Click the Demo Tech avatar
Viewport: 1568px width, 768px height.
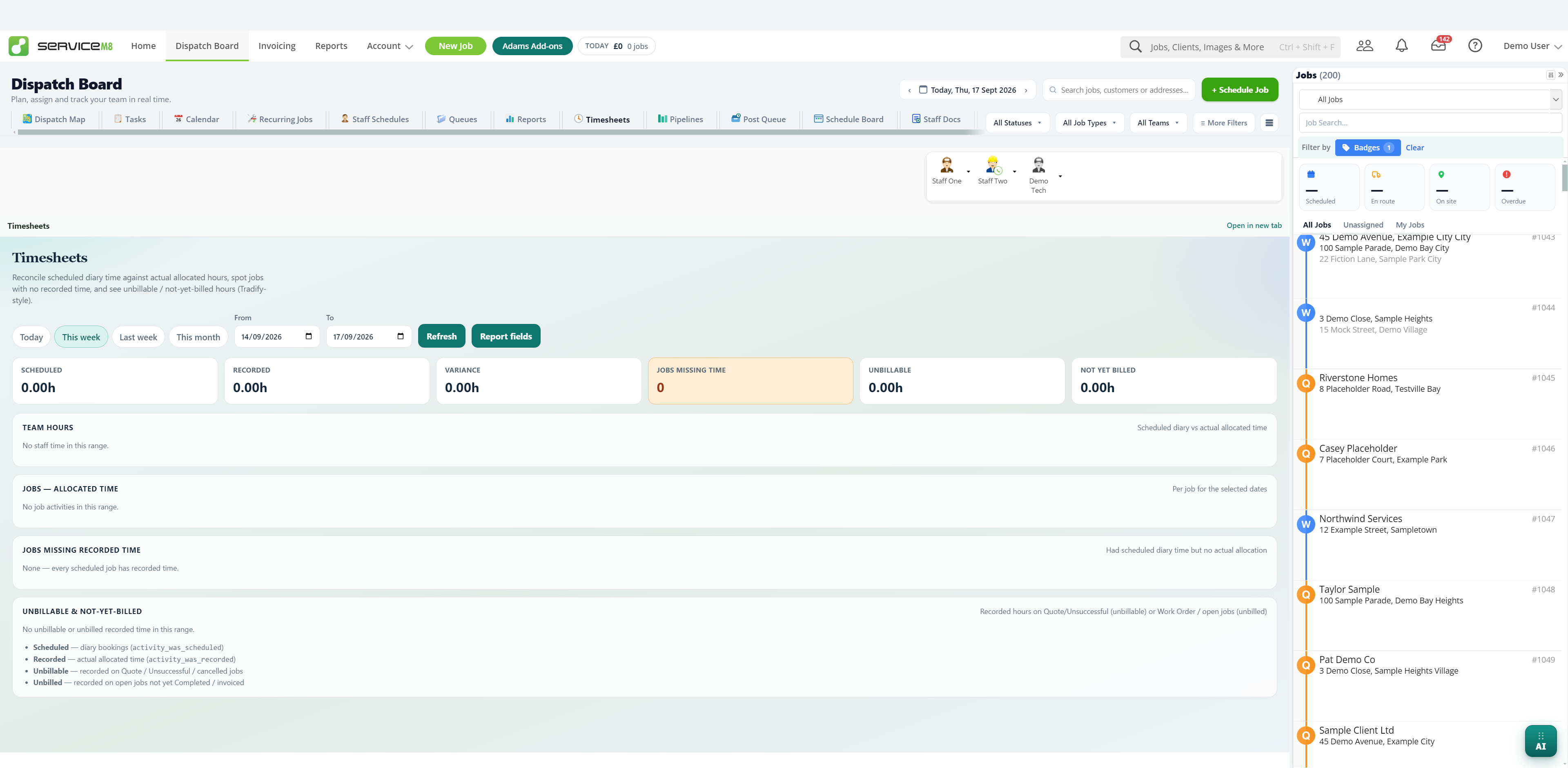[1038, 165]
